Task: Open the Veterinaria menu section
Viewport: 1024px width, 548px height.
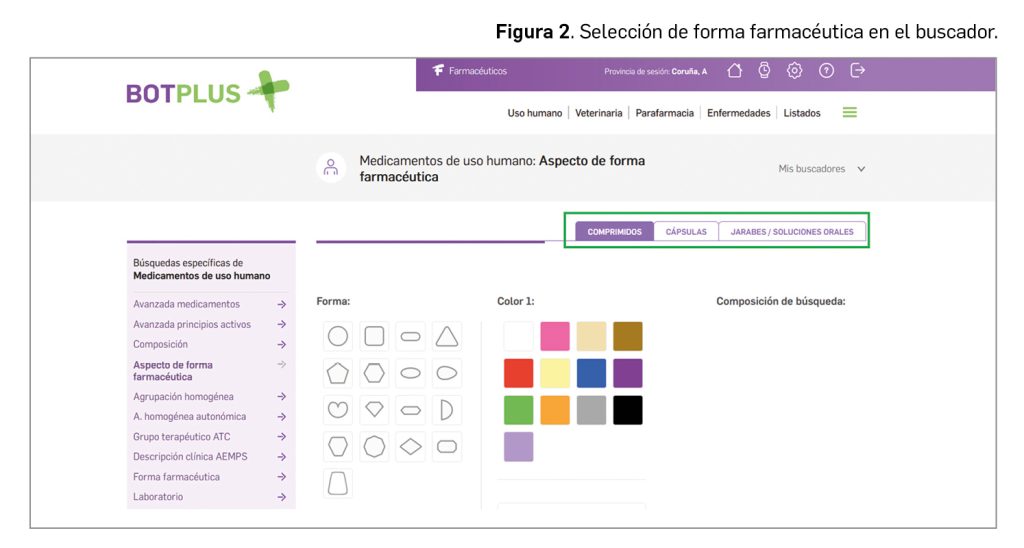Action: click(599, 113)
